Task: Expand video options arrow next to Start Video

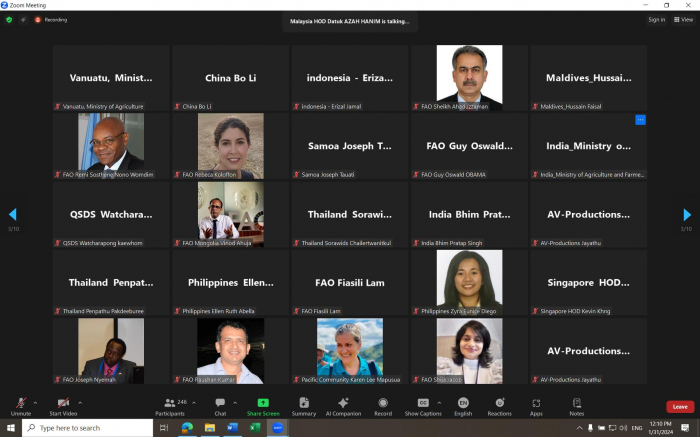Action: (x=82, y=402)
